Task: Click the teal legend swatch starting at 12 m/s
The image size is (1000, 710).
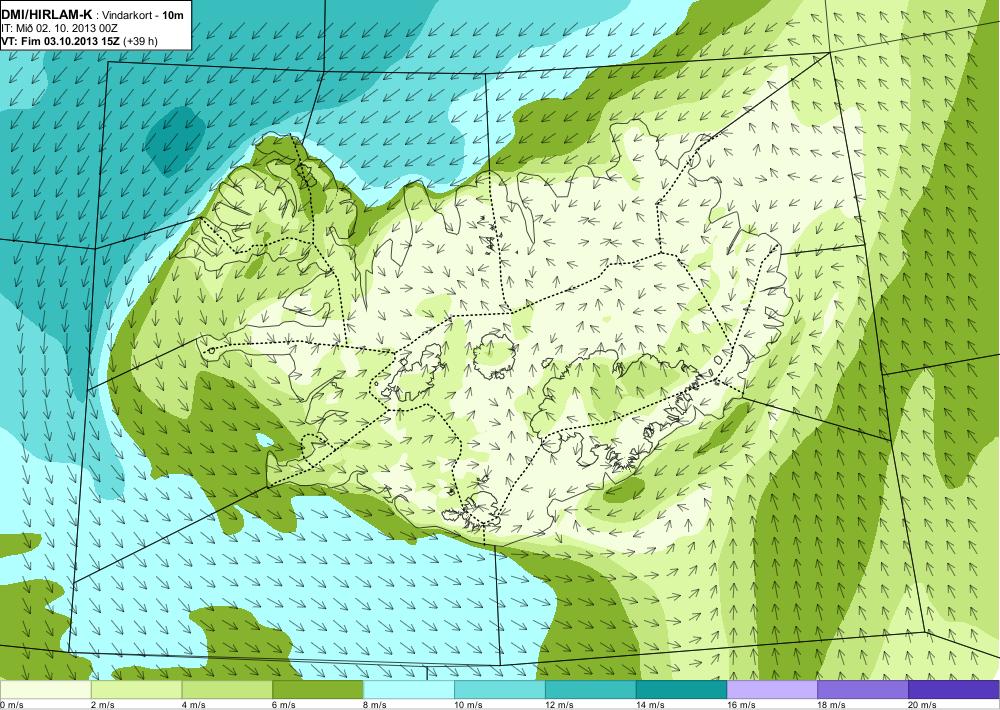Action: pos(591,690)
